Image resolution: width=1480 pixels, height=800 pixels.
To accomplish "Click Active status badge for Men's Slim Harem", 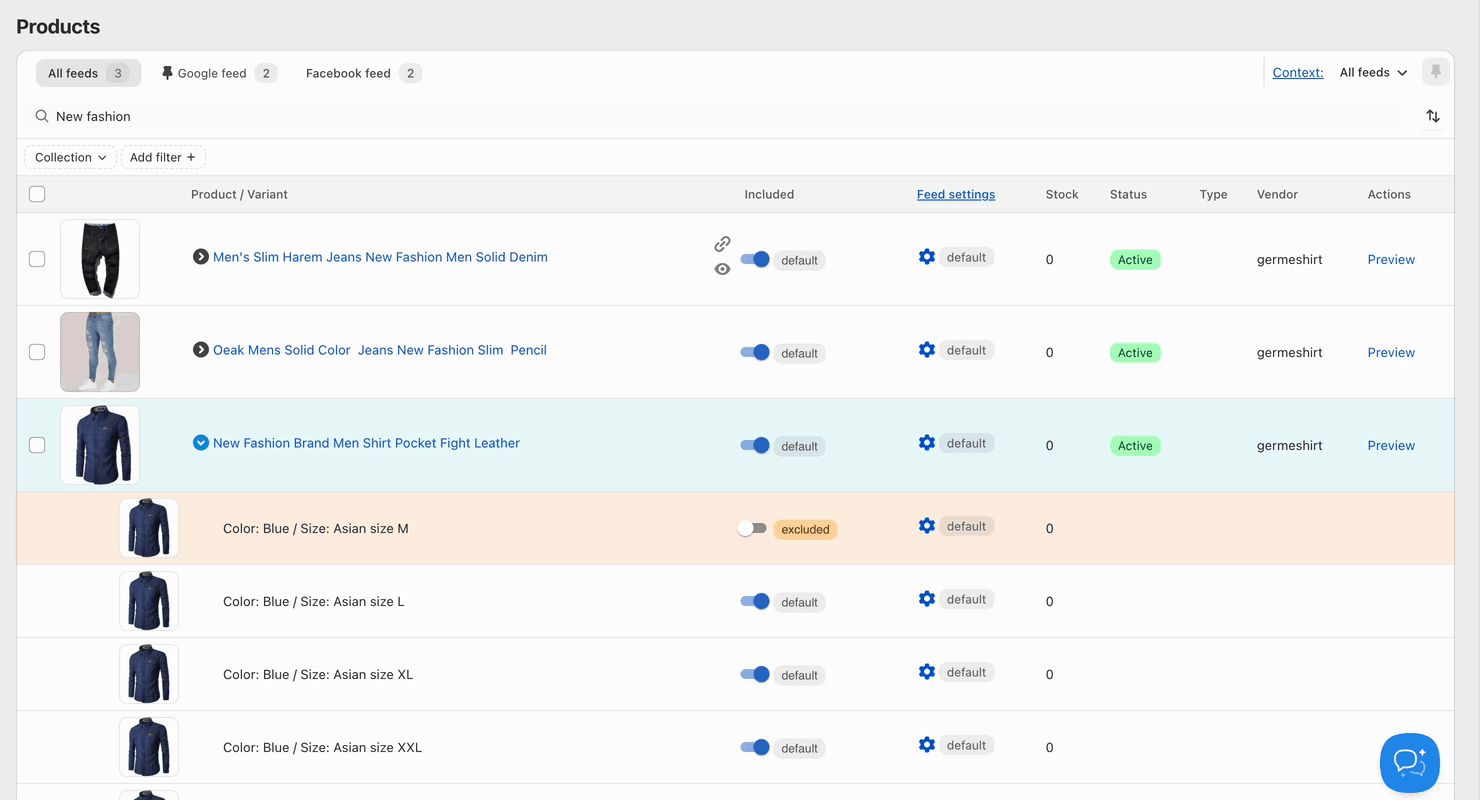I will 1135,260.
